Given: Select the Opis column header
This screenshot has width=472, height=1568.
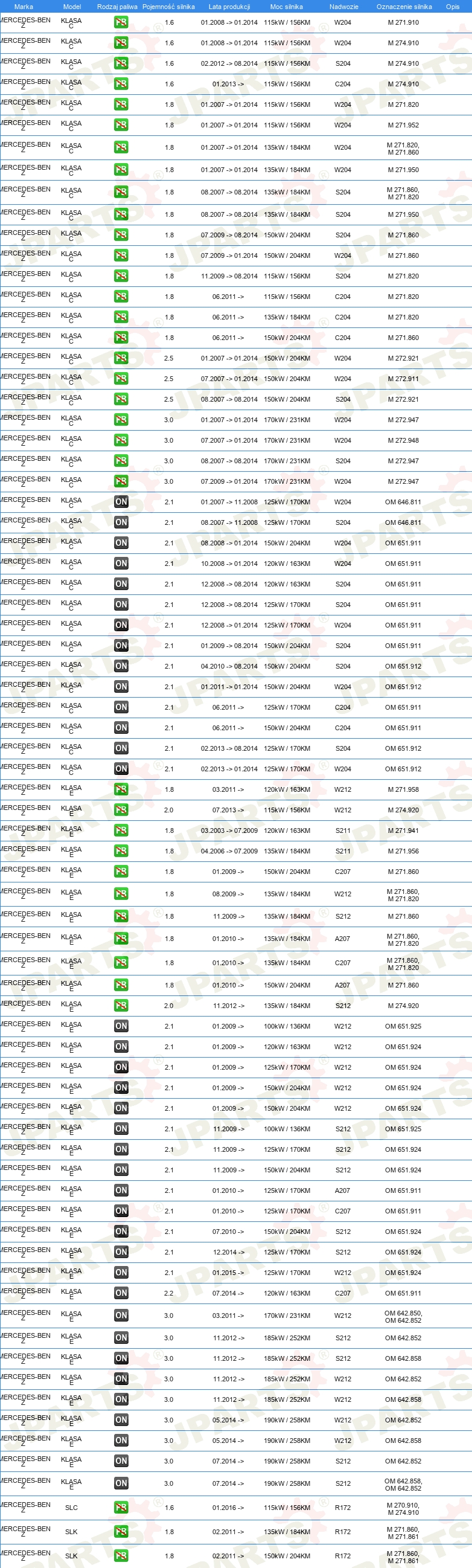Looking at the screenshot, I should [453, 7].
